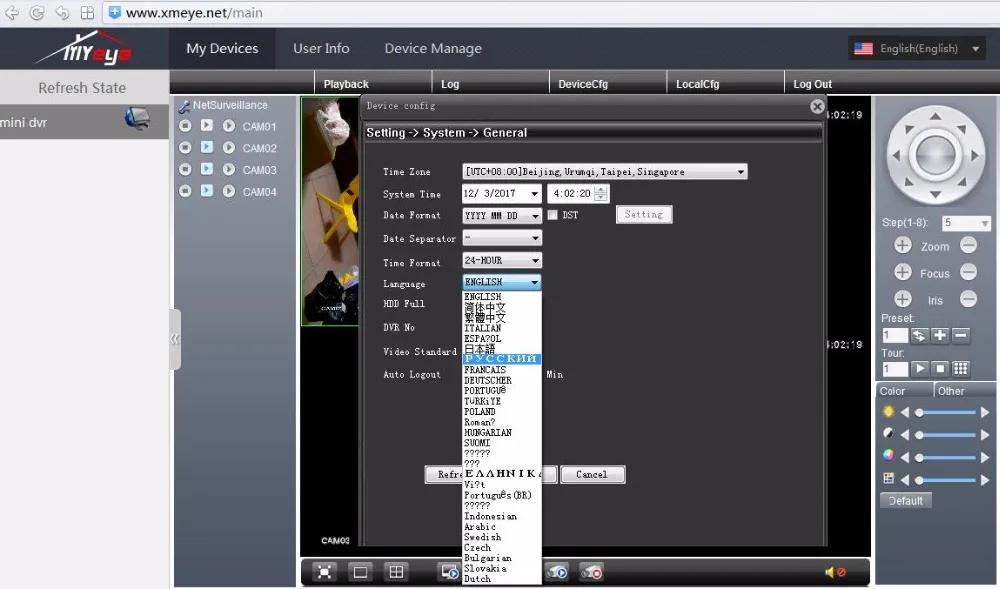Click the round play icon for CAM03
Viewport: 1000px width, 589px height.
(229, 170)
